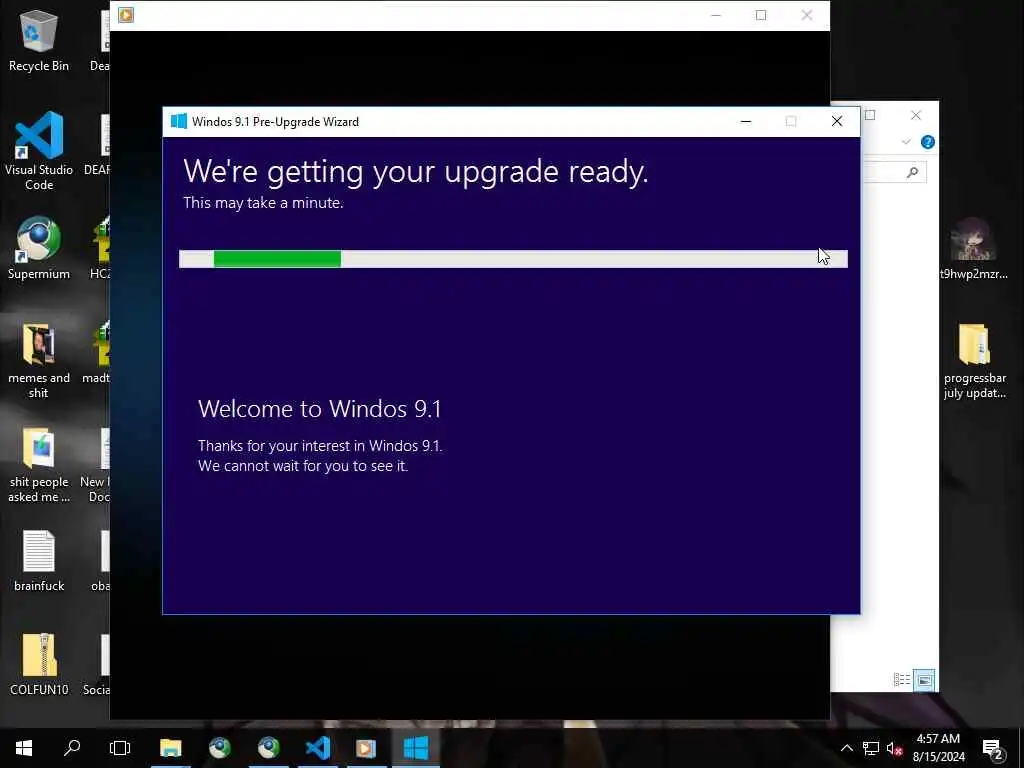The image size is (1024, 768).
Task: Click 'This may take a minute.' text
Action: coord(263,203)
